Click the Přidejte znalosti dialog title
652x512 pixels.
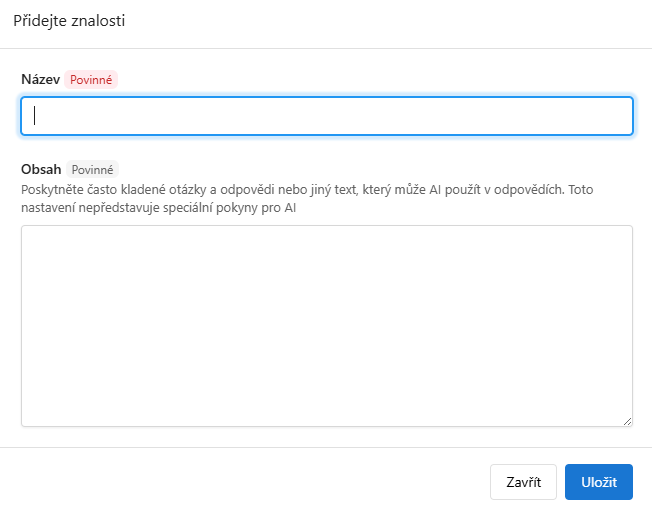69,20
